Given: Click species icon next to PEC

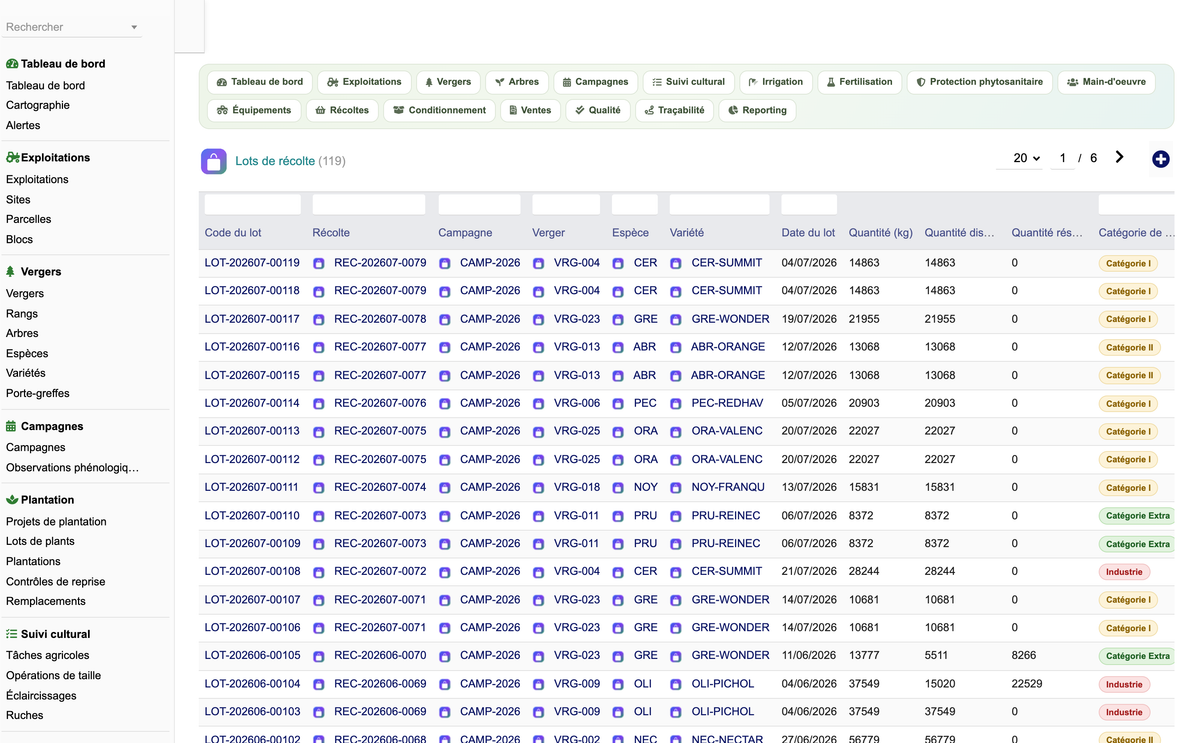Looking at the screenshot, I should [618, 404].
